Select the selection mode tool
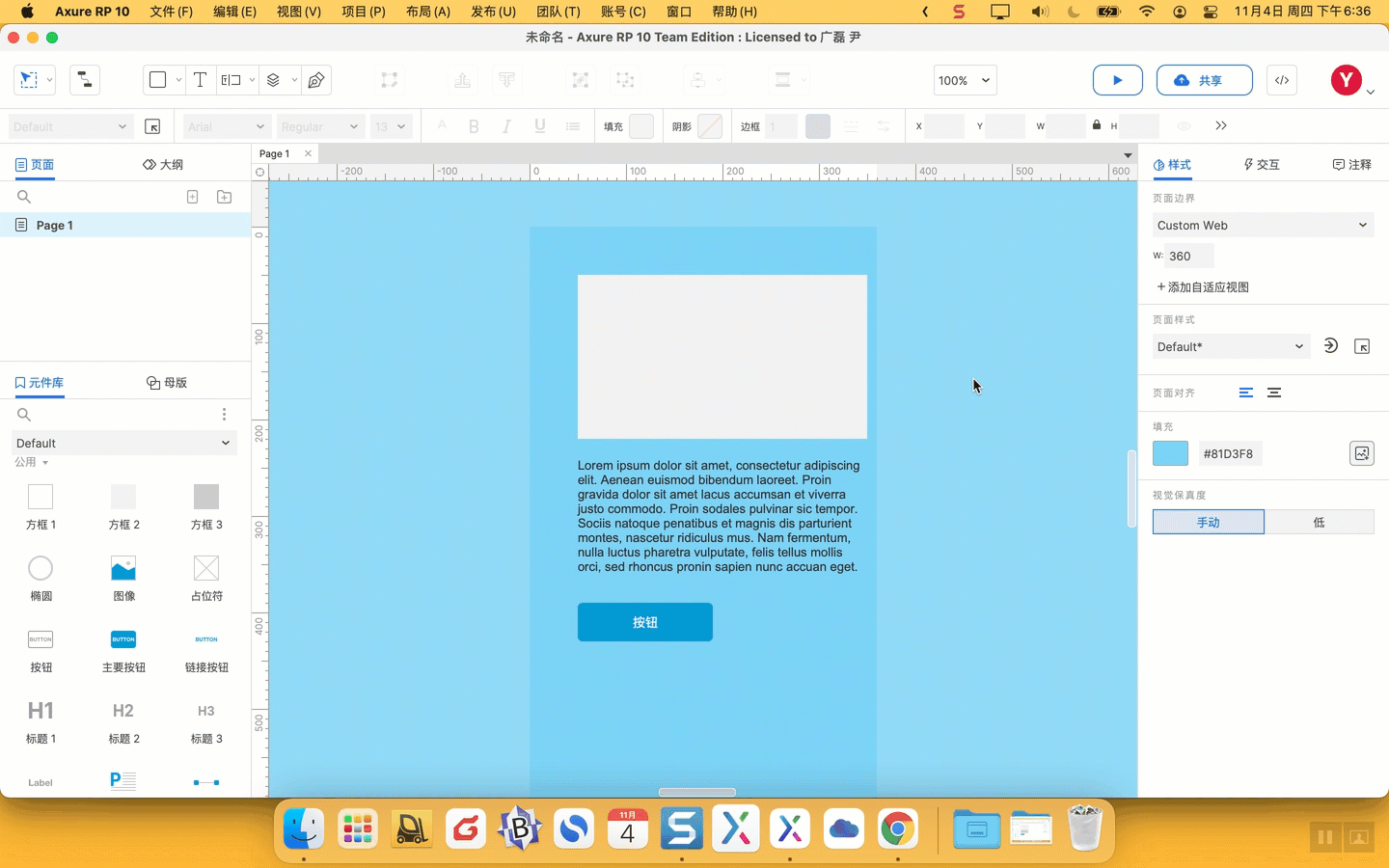1389x868 pixels. pyautogui.click(x=29, y=80)
